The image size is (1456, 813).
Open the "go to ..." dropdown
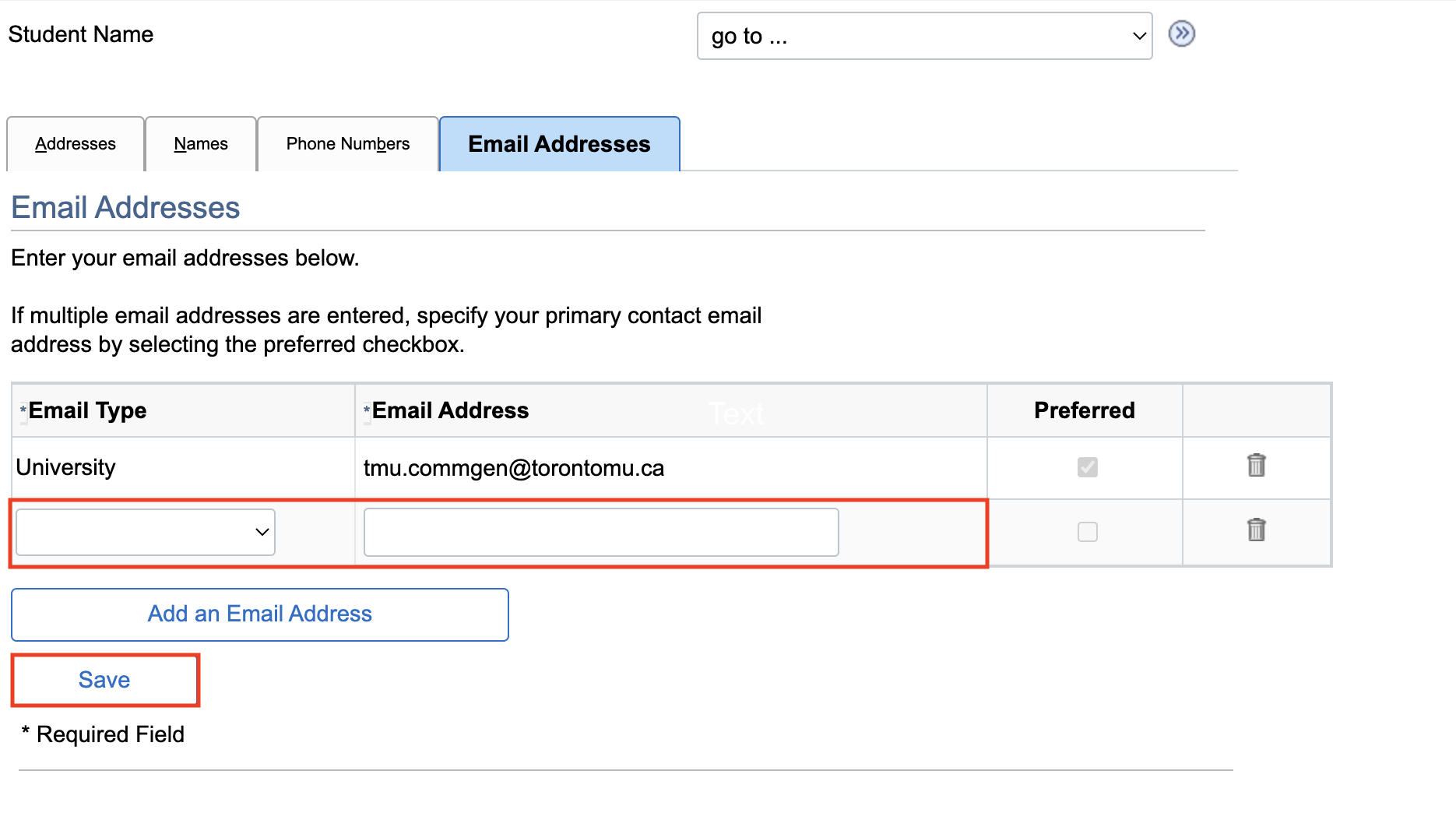coord(924,36)
